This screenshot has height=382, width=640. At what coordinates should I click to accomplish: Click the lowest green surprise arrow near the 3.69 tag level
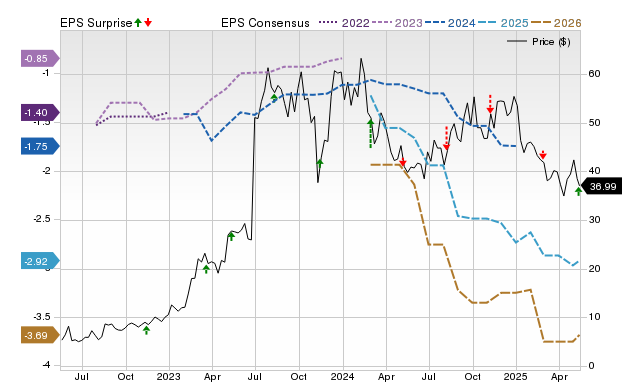(x=147, y=330)
